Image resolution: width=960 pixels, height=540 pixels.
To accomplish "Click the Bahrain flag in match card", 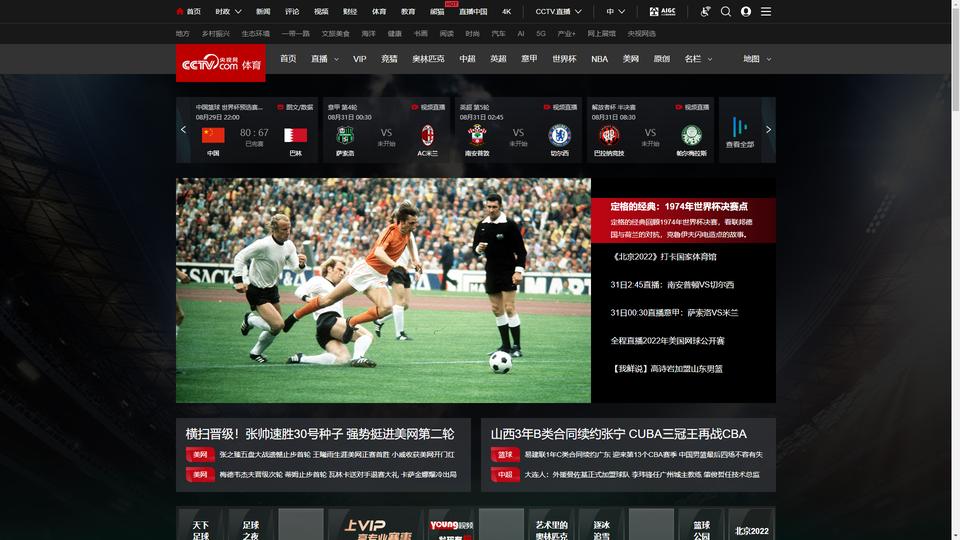I will [296, 135].
